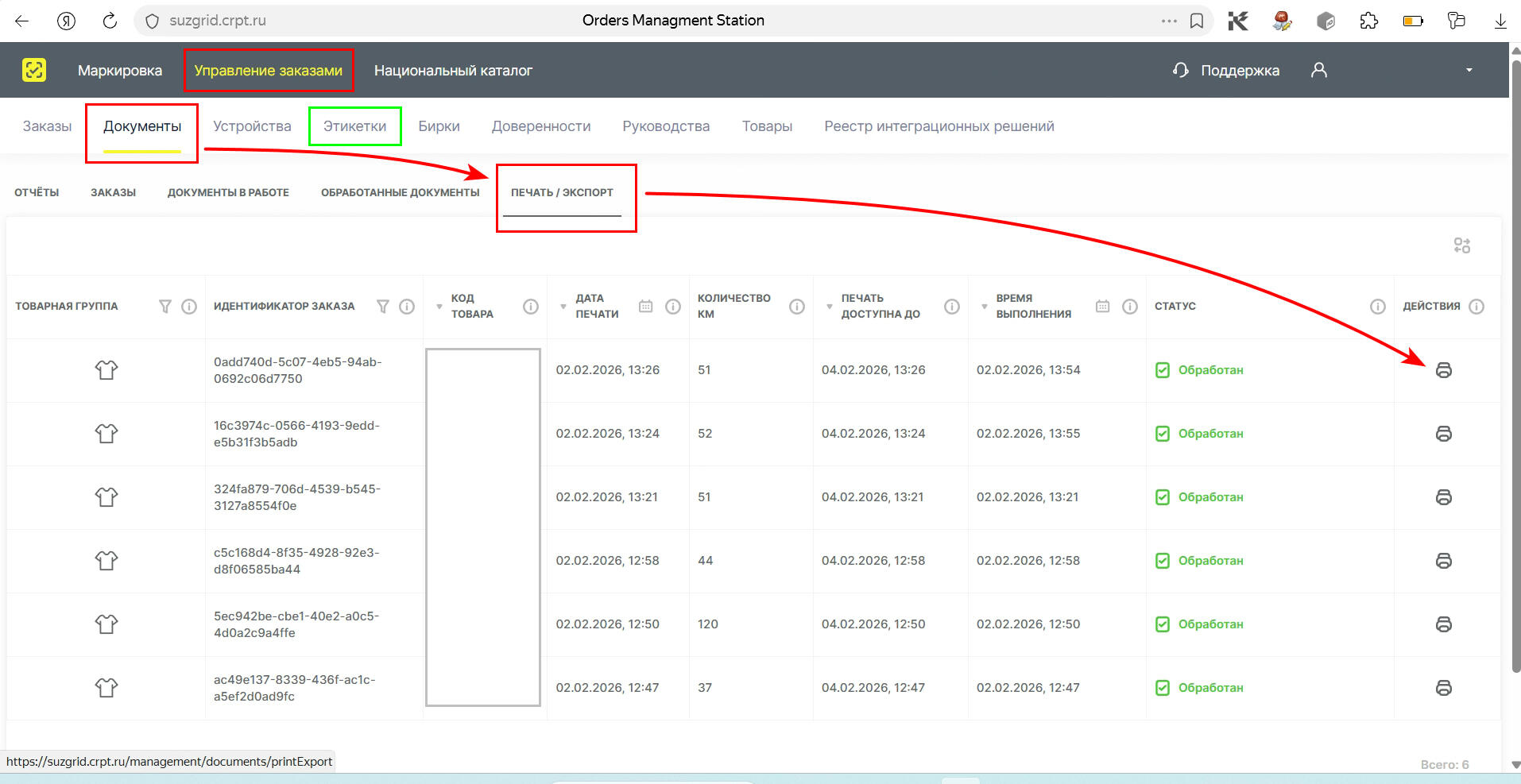
Task: Click order ID c5c168d4-8f35-4928-92e3-d8f06585ba44
Action: tap(296, 561)
